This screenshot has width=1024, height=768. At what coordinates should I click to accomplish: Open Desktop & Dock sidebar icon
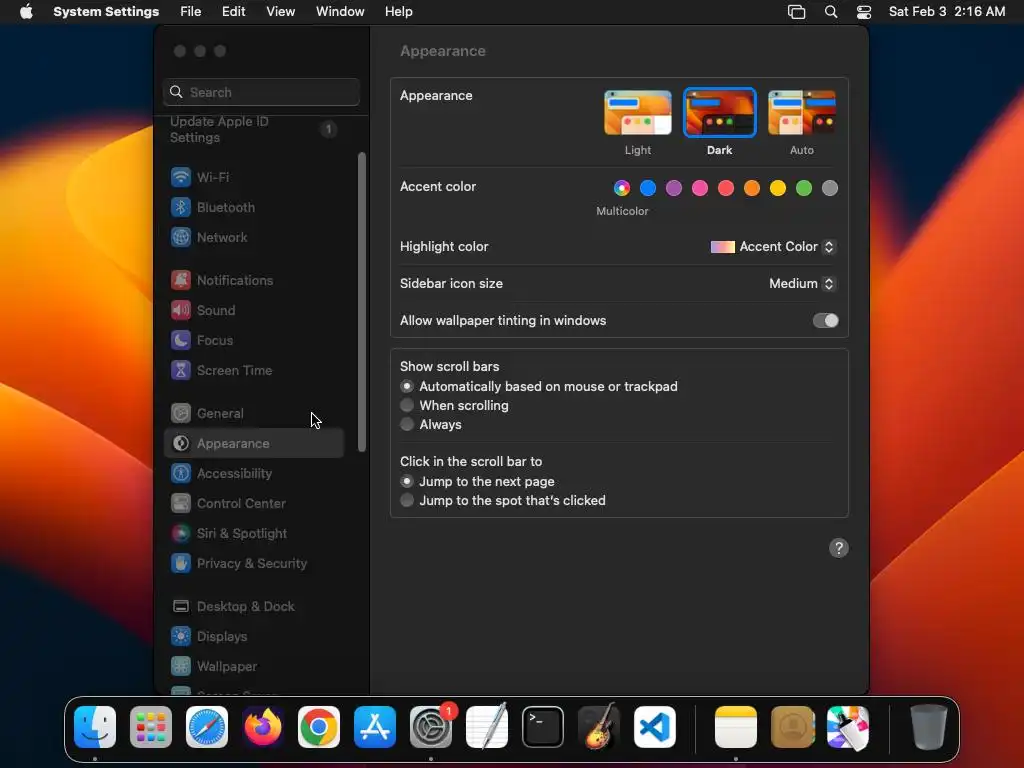(x=181, y=607)
